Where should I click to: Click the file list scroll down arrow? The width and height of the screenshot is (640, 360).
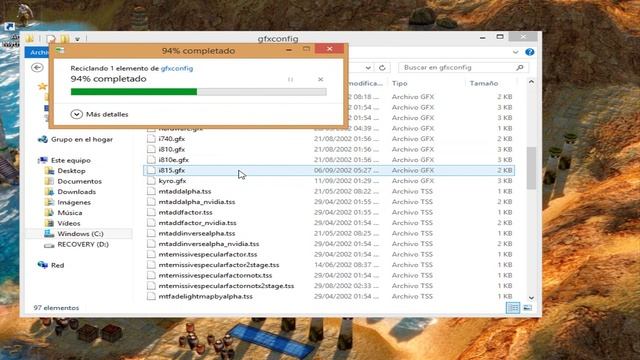(531, 298)
